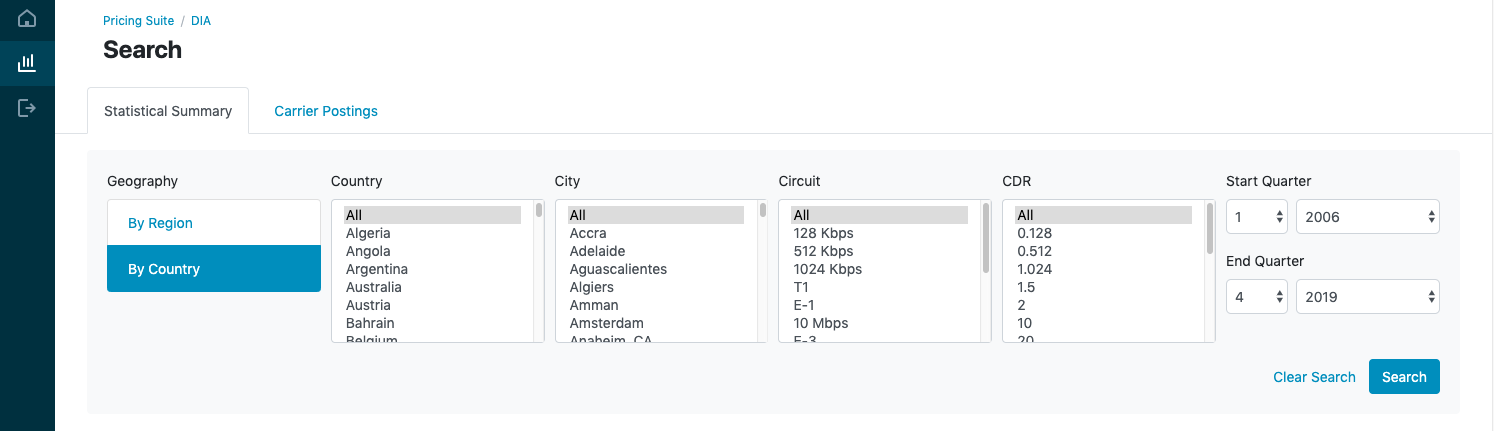
Task: Click the Clear Search link
Action: [1314, 377]
